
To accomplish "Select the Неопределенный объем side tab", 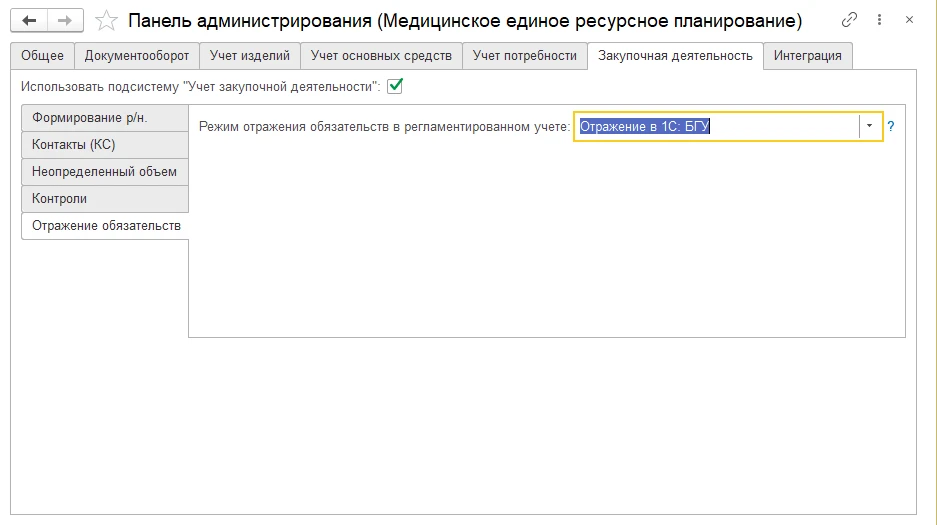I will tap(105, 171).
